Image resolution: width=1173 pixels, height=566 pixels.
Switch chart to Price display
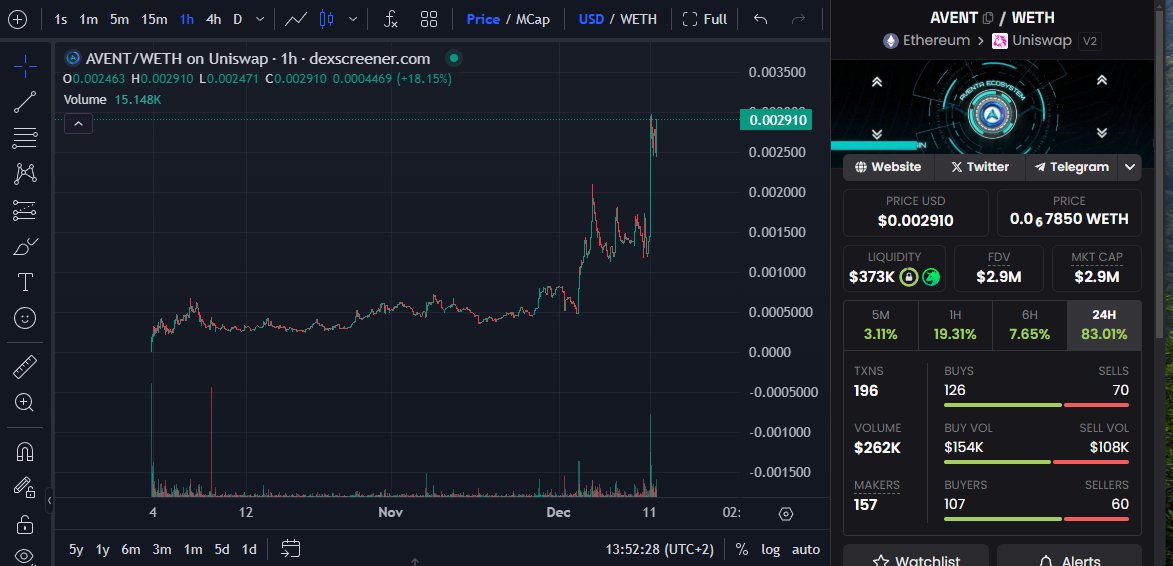(x=483, y=19)
